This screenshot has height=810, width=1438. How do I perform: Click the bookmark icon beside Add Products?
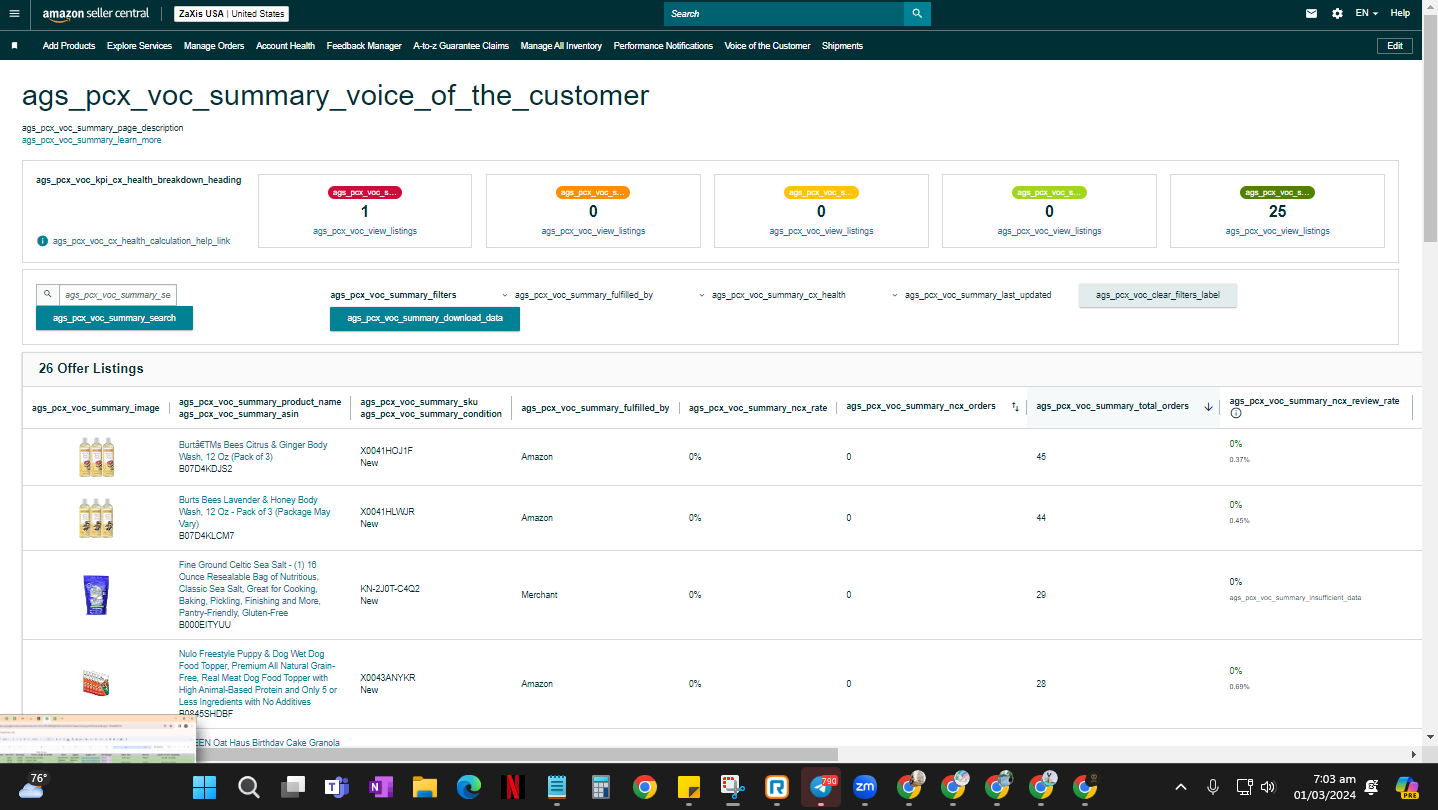[x=14, y=46]
